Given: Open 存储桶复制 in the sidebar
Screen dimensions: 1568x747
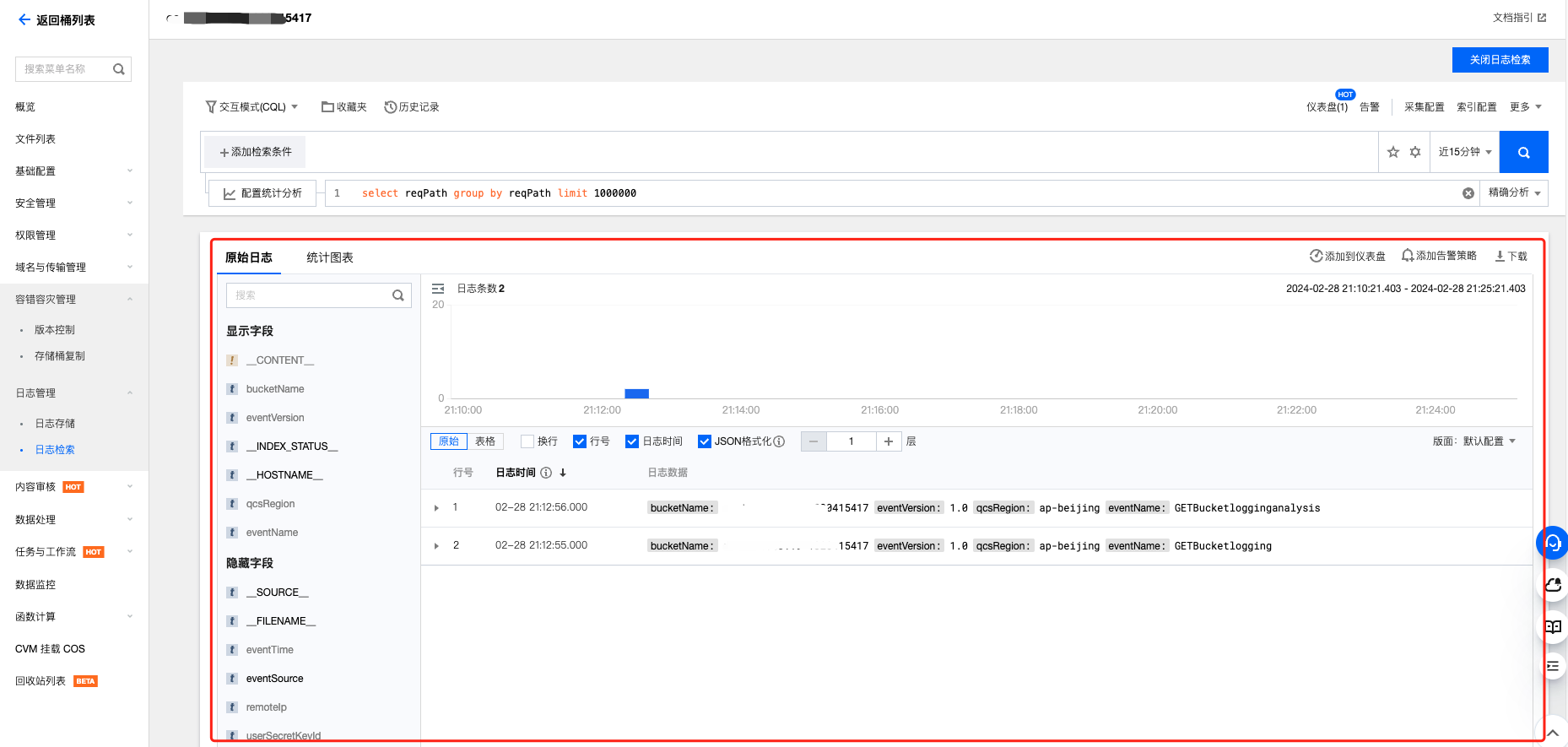Looking at the screenshot, I should pos(60,356).
